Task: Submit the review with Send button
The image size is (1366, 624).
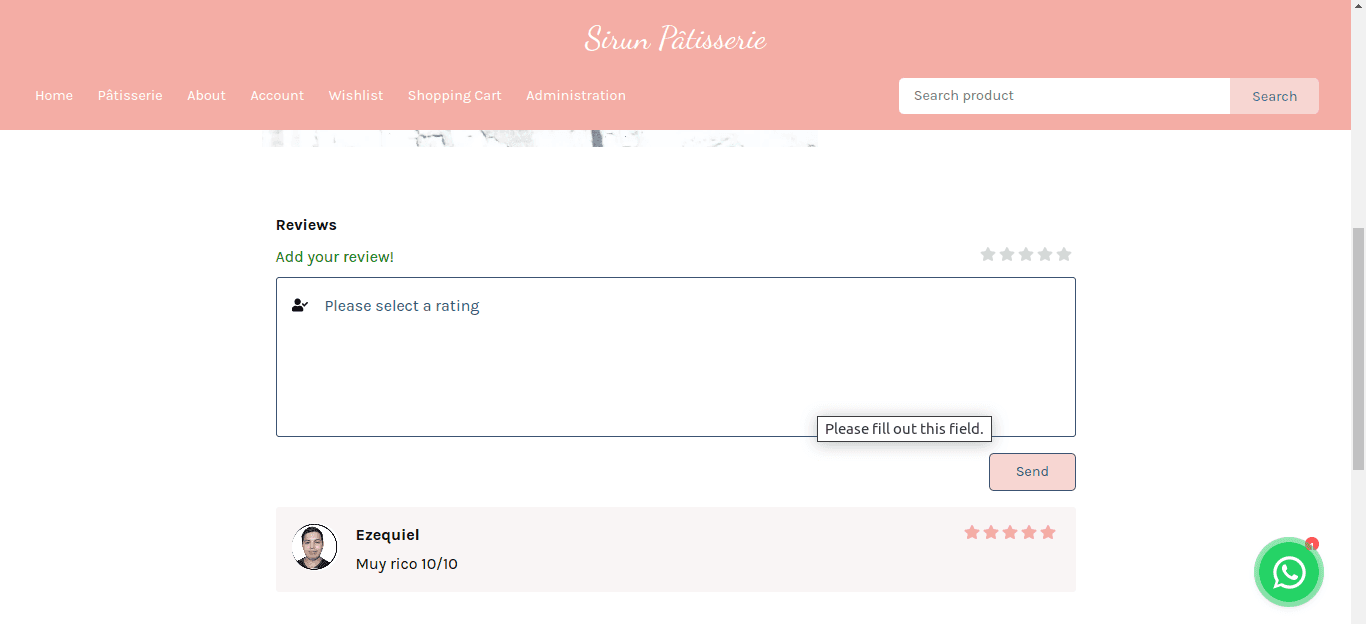Action: pyautogui.click(x=1032, y=472)
